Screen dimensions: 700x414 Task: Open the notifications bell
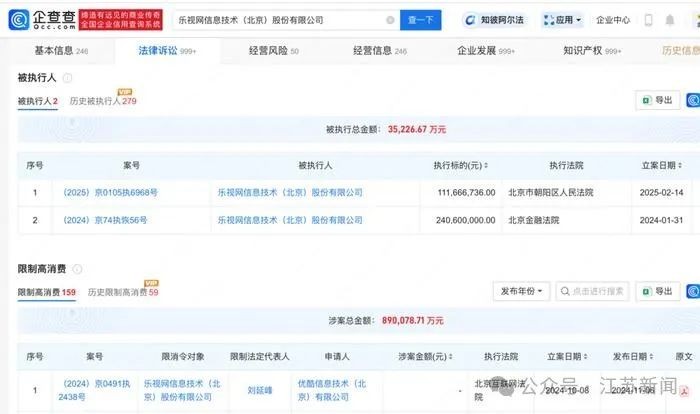coord(670,20)
